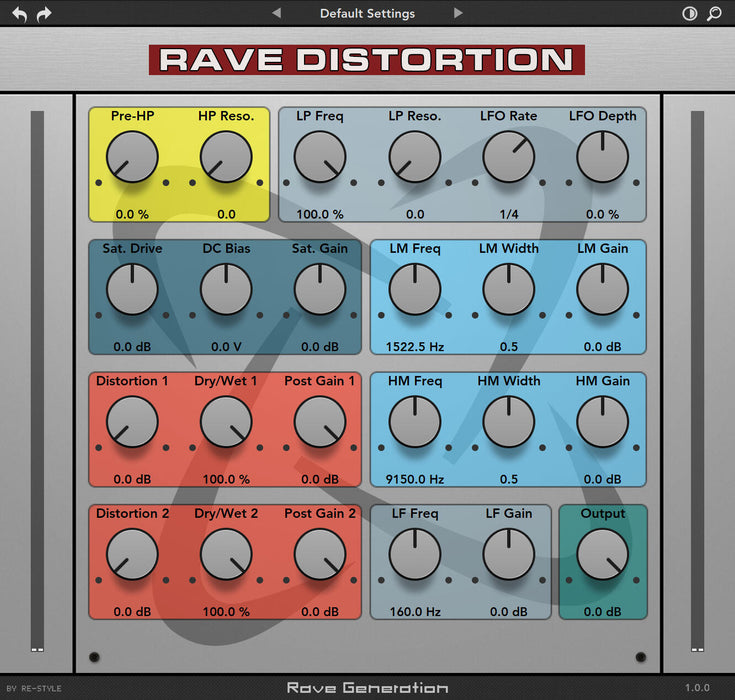Screen dimensions: 735x700
Task: Open the magnifier search icon
Action: tap(714, 14)
